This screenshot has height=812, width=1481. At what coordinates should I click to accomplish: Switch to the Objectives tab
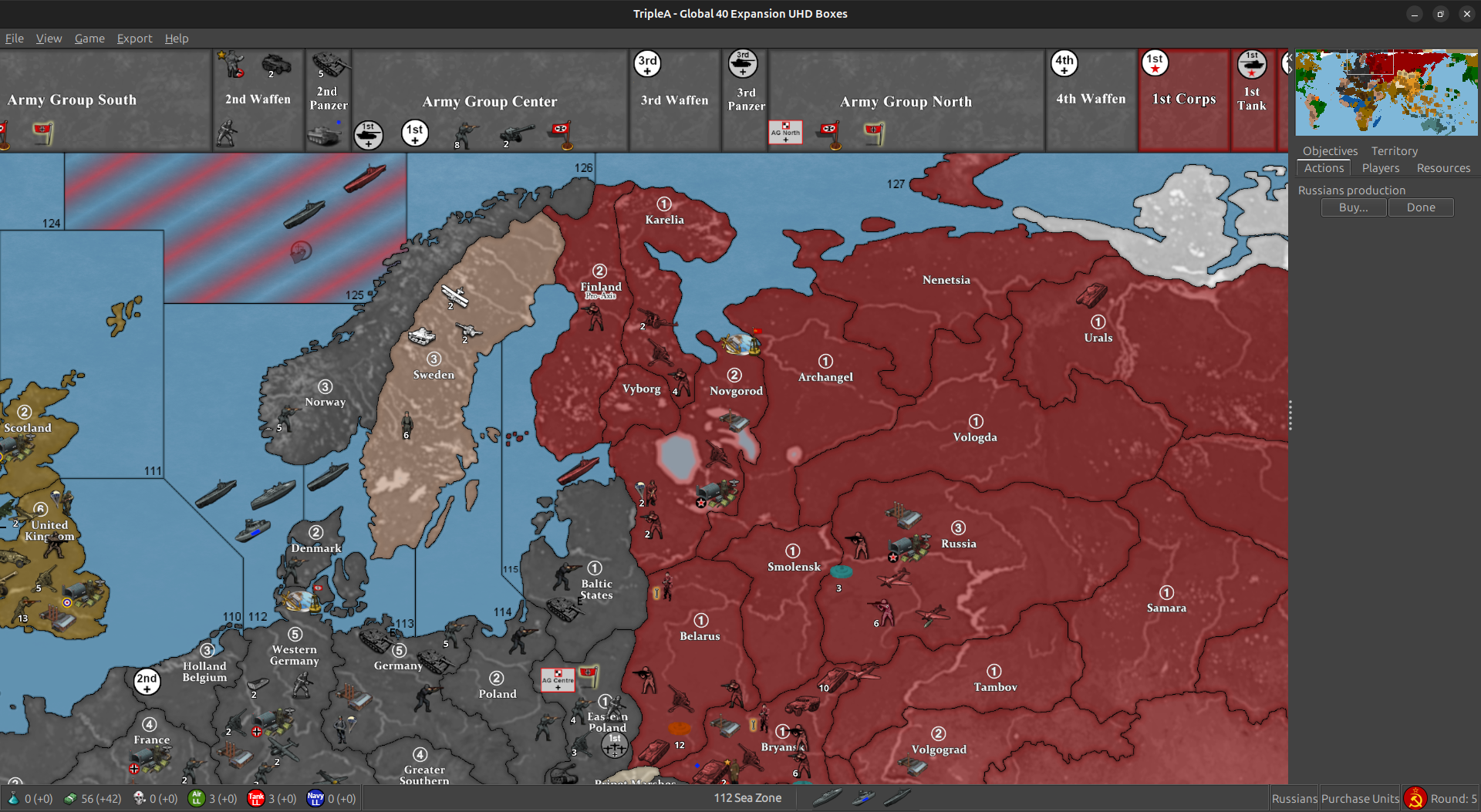click(1330, 151)
